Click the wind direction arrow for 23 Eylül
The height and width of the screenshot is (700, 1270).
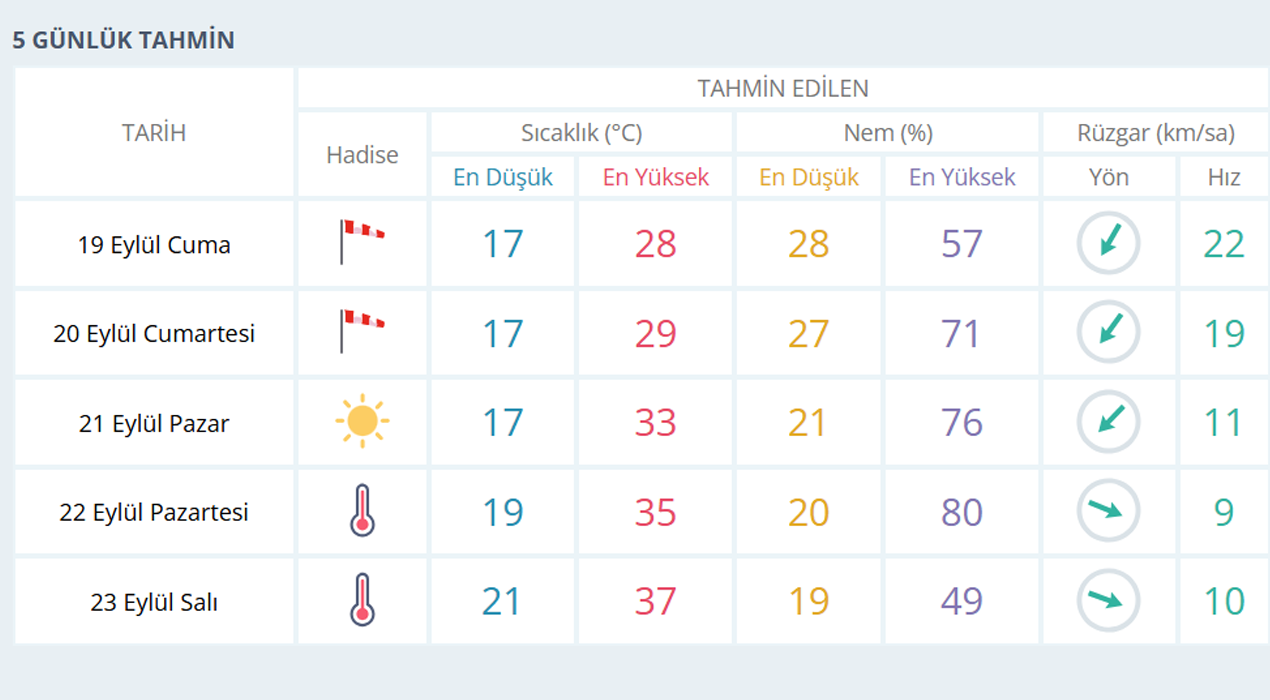tap(1108, 600)
